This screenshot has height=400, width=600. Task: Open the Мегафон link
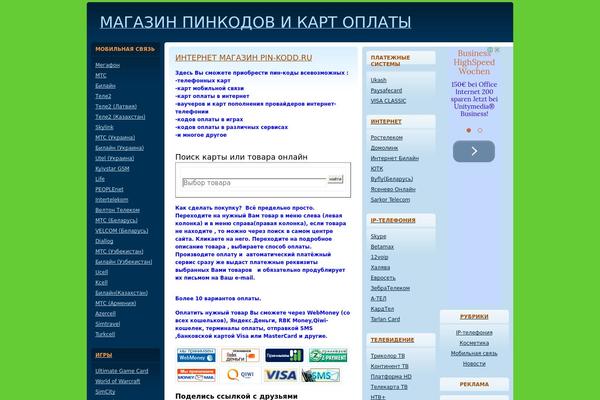click(108, 65)
